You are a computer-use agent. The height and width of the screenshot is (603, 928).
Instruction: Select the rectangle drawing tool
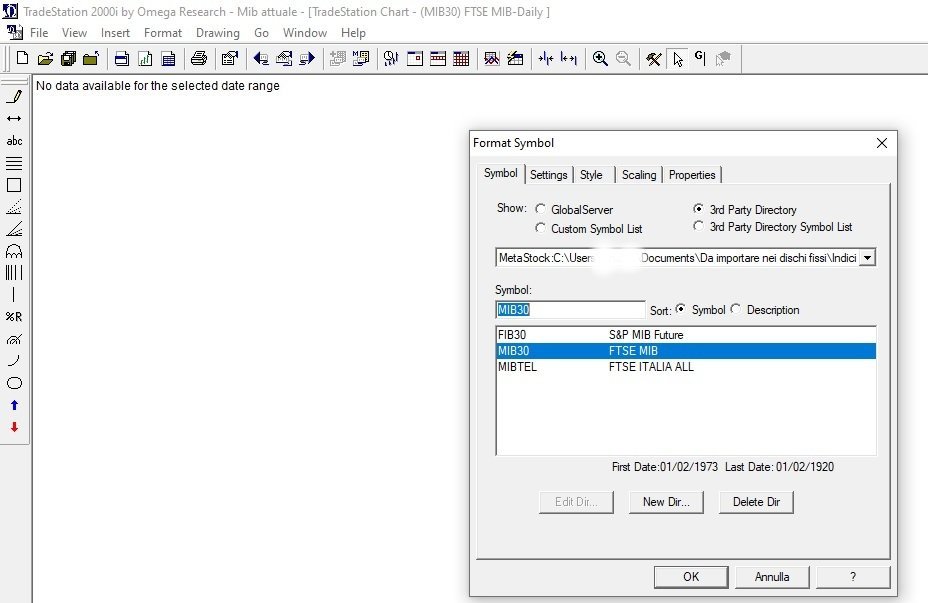pyautogui.click(x=14, y=185)
